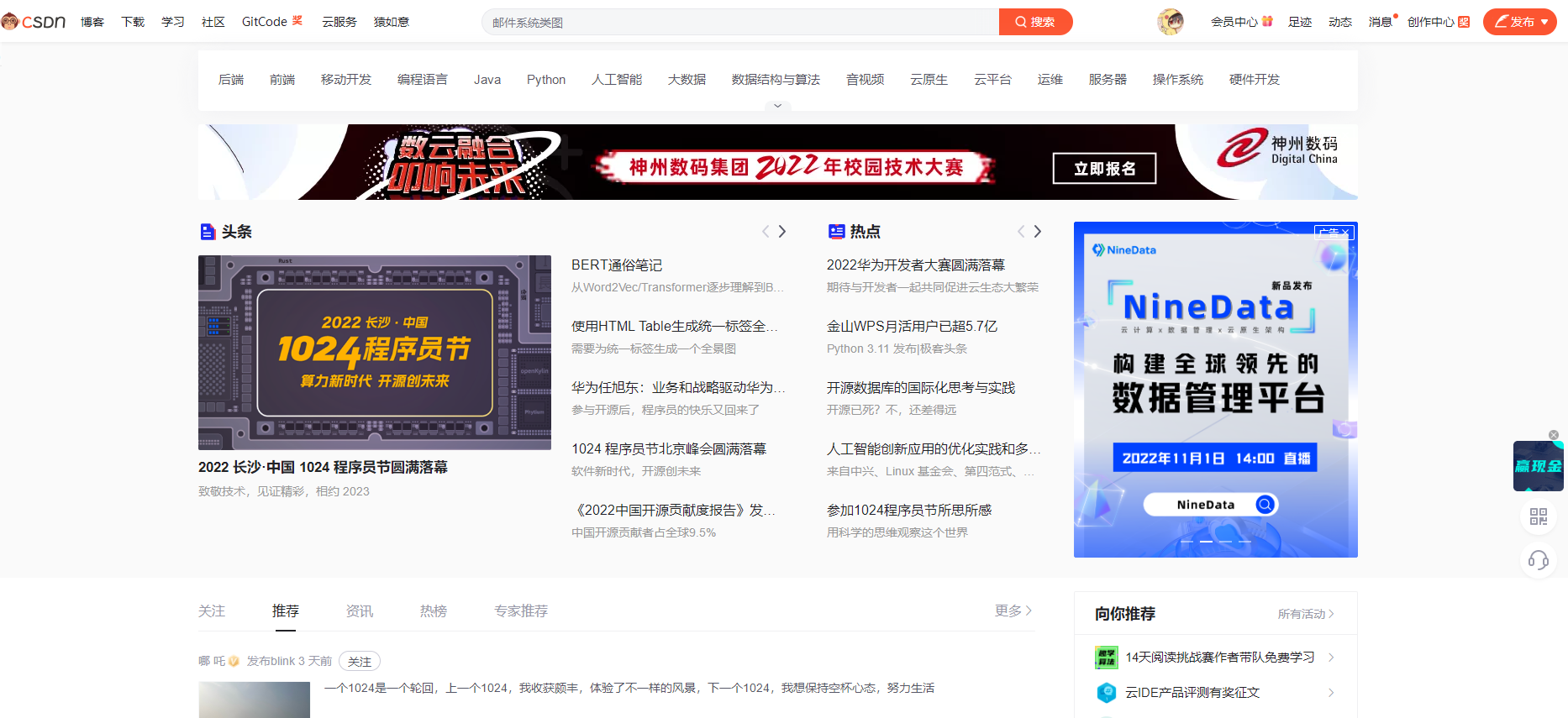Open the 社区 top menu item
The height and width of the screenshot is (718, 1568).
coord(213,22)
